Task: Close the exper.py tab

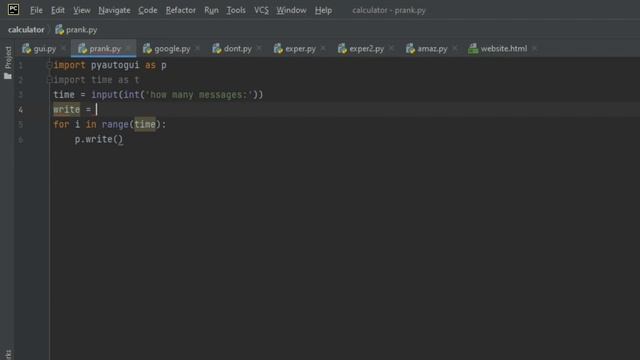Action: pyautogui.click(x=323, y=49)
